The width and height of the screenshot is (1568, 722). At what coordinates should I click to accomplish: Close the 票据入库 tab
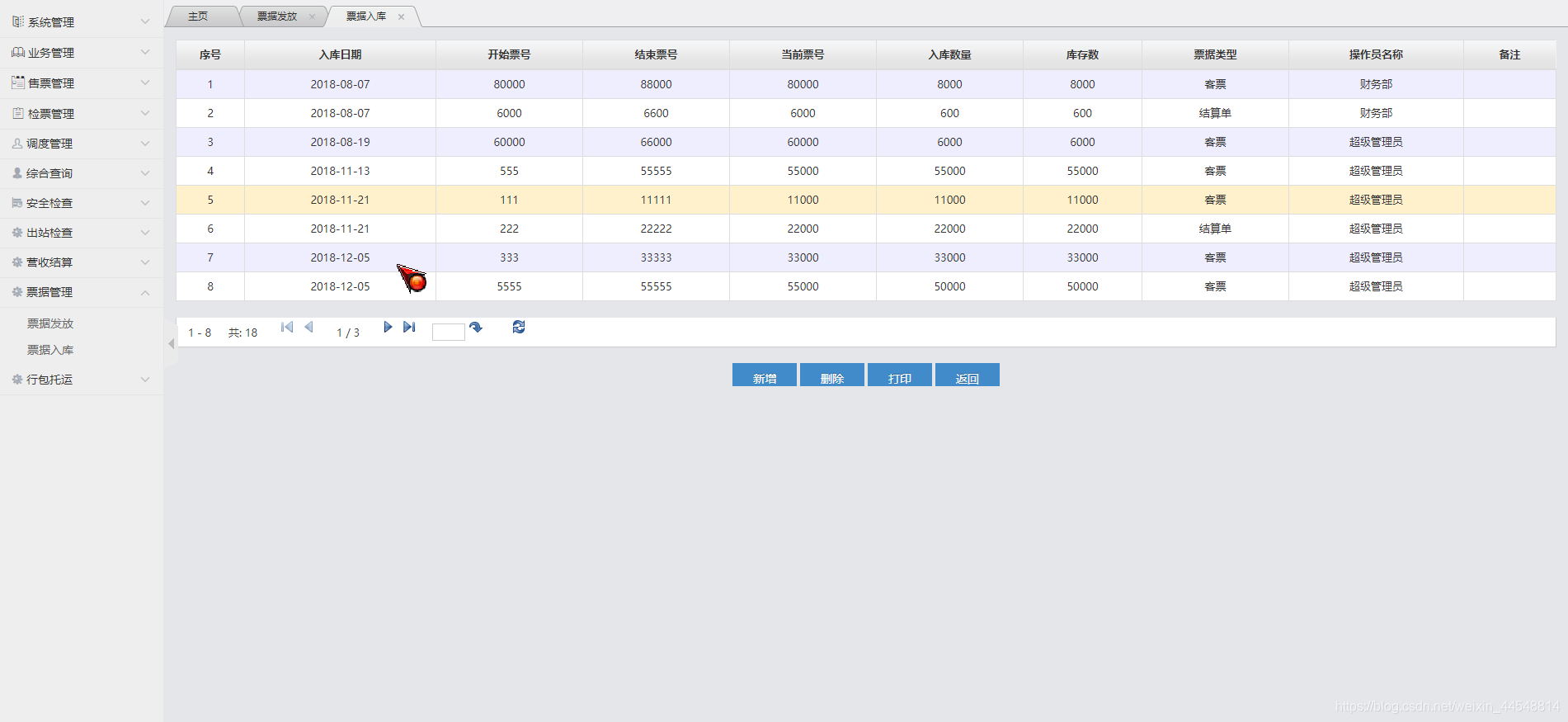(401, 17)
